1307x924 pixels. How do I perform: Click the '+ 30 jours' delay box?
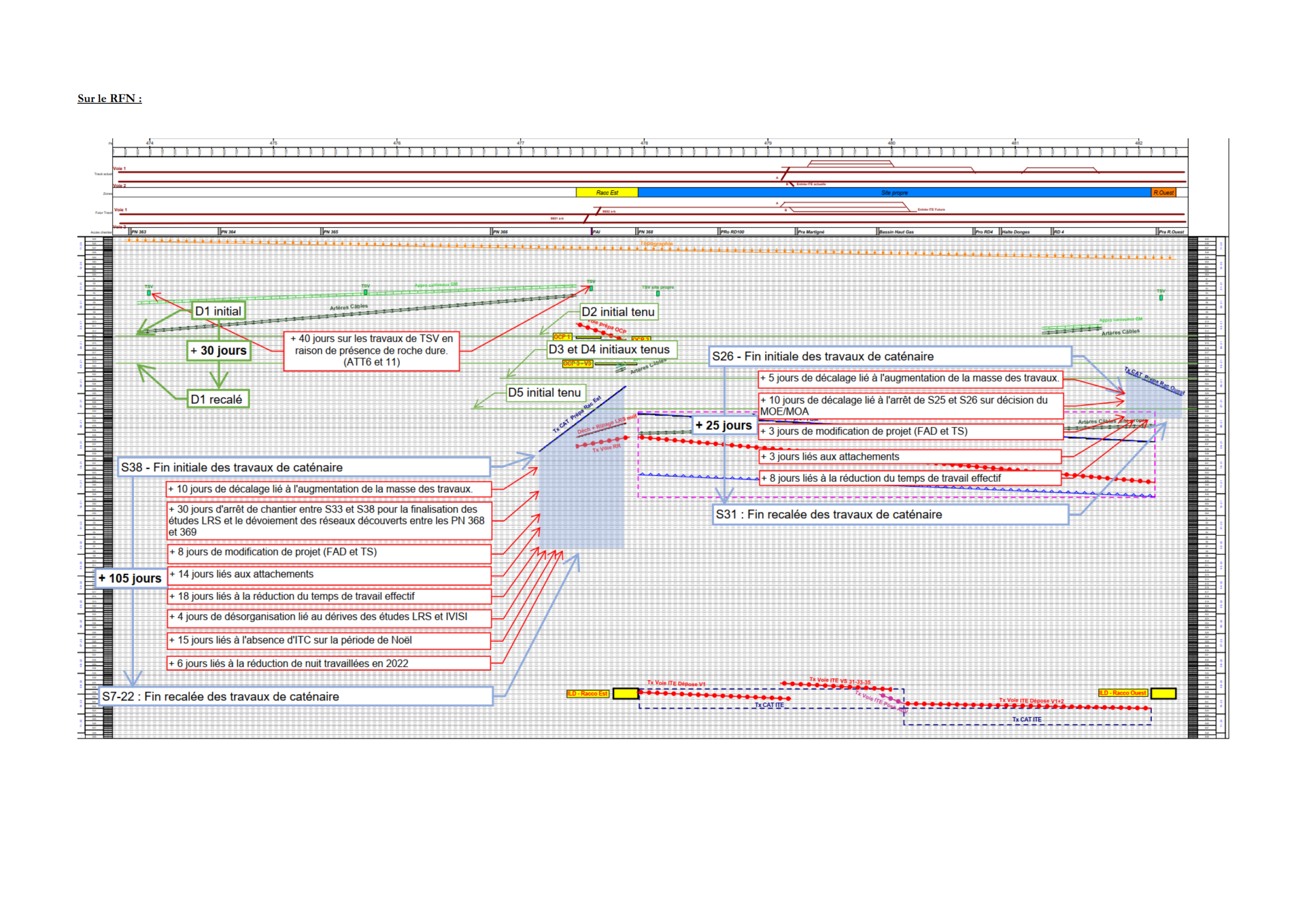219,351
